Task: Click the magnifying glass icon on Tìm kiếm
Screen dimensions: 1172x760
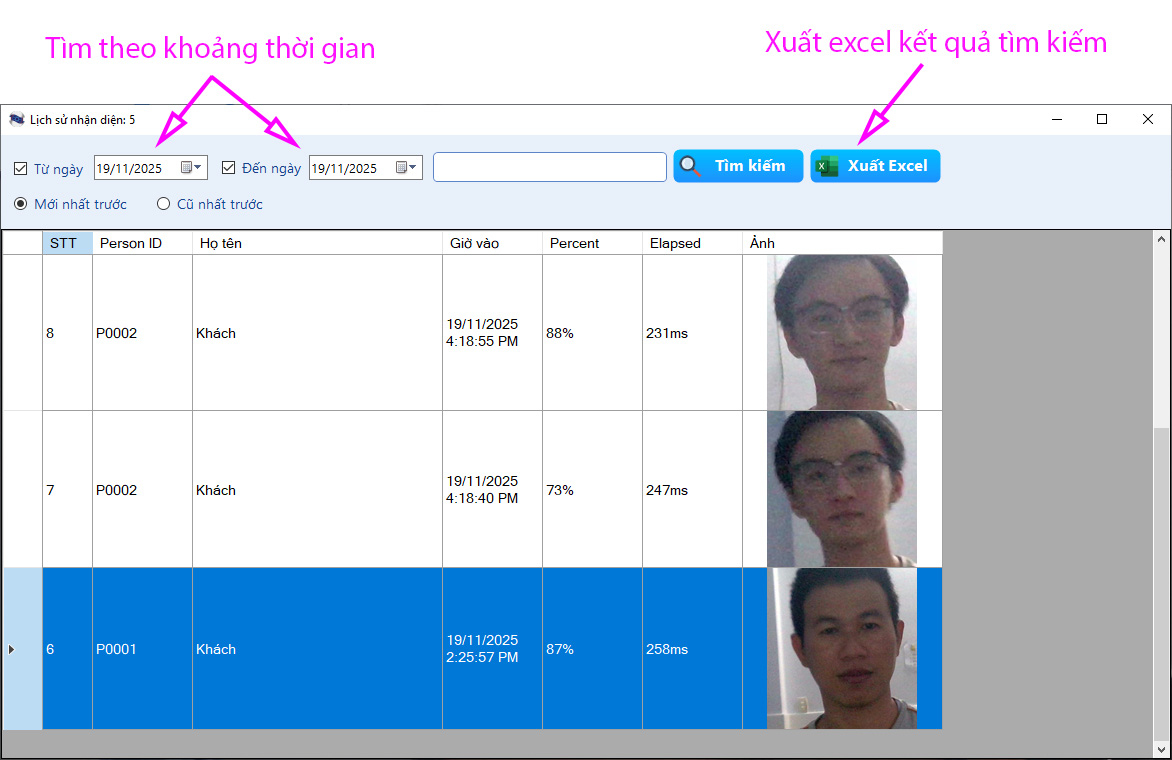Action: point(691,166)
